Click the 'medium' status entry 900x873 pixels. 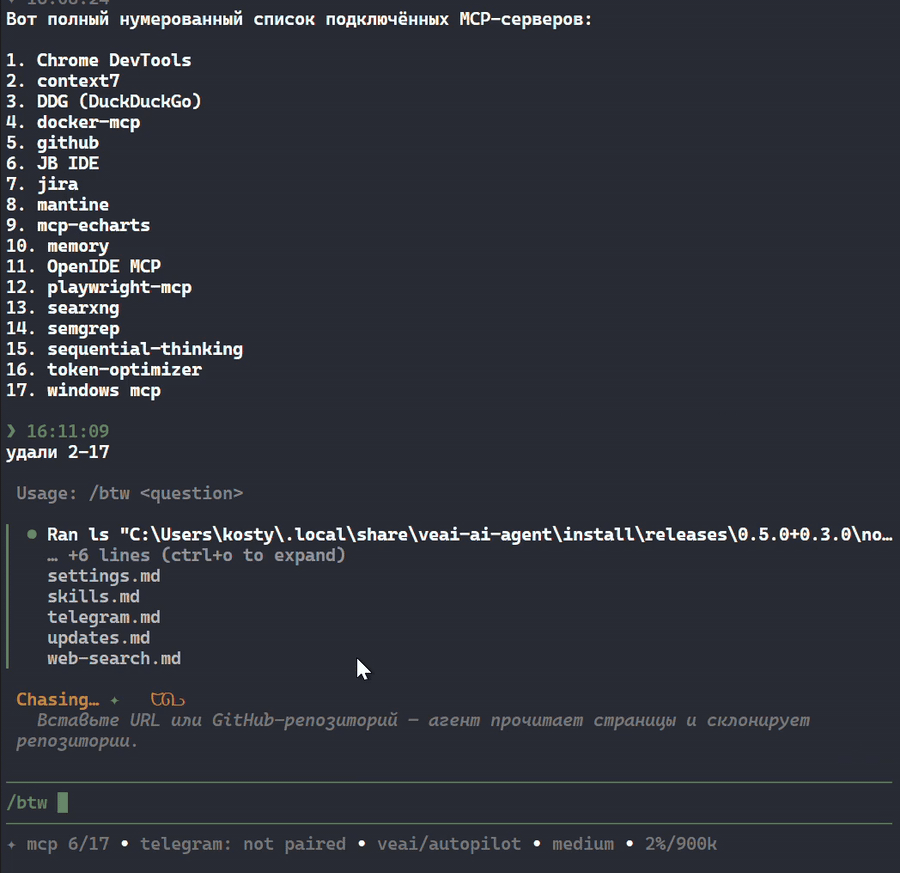(x=583, y=844)
